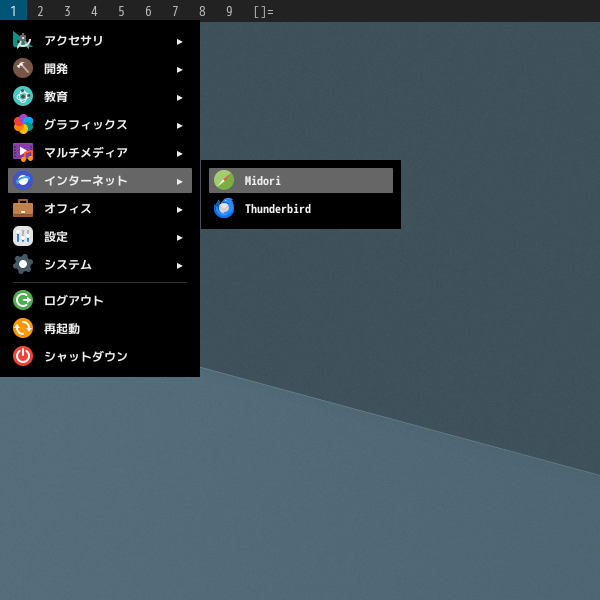Choose シャットダウン to shut down
The width and height of the screenshot is (600, 600).
pos(100,356)
